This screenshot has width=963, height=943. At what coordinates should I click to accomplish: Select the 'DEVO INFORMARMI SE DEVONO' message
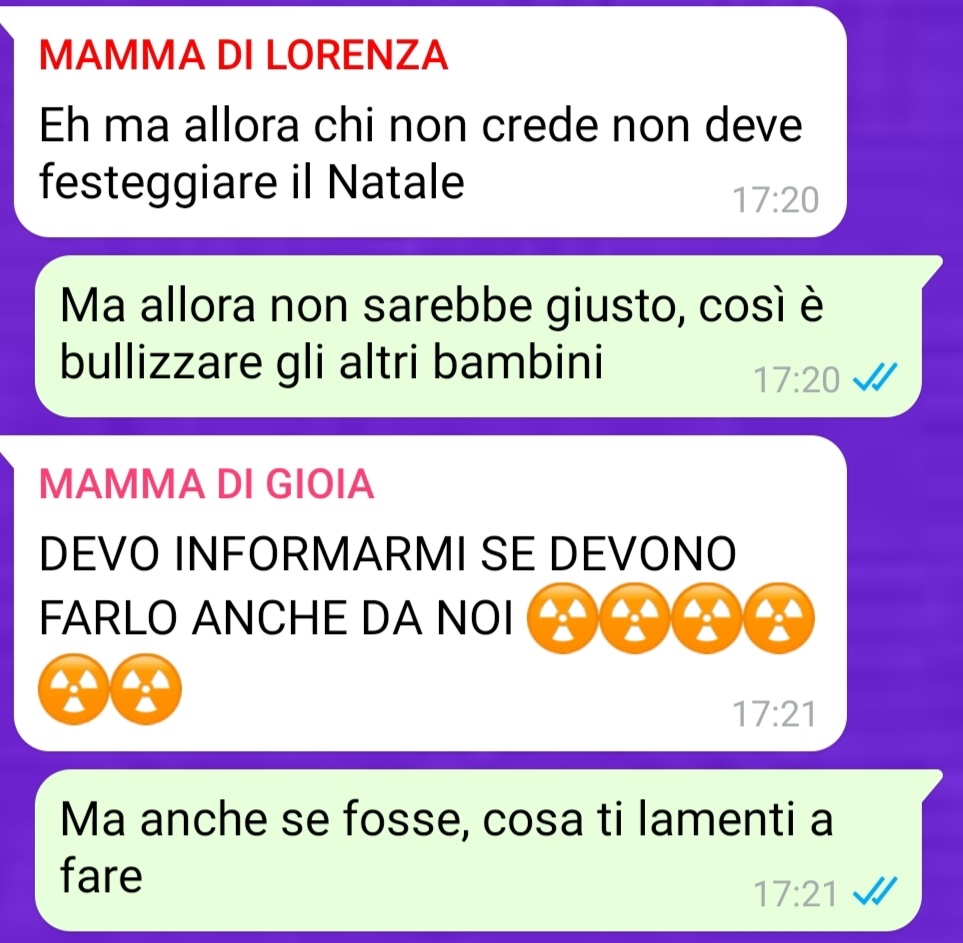431,593
